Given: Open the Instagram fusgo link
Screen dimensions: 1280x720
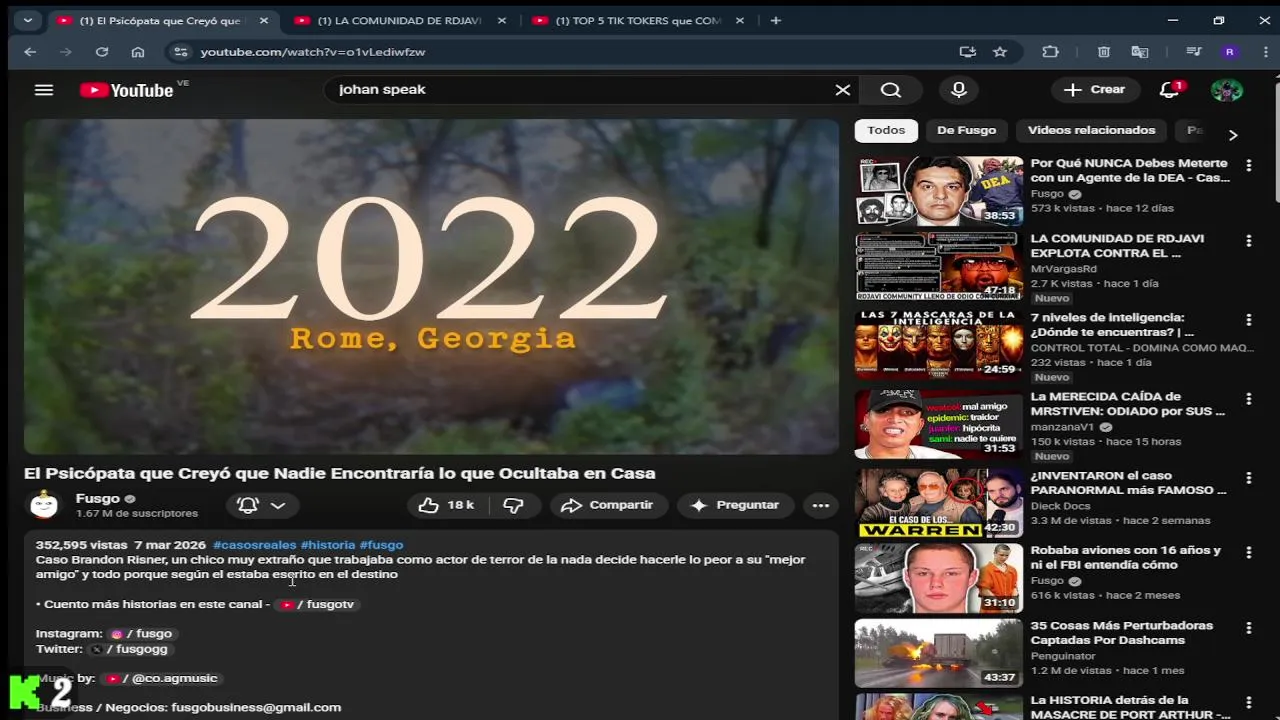Looking at the screenshot, I should 142,633.
